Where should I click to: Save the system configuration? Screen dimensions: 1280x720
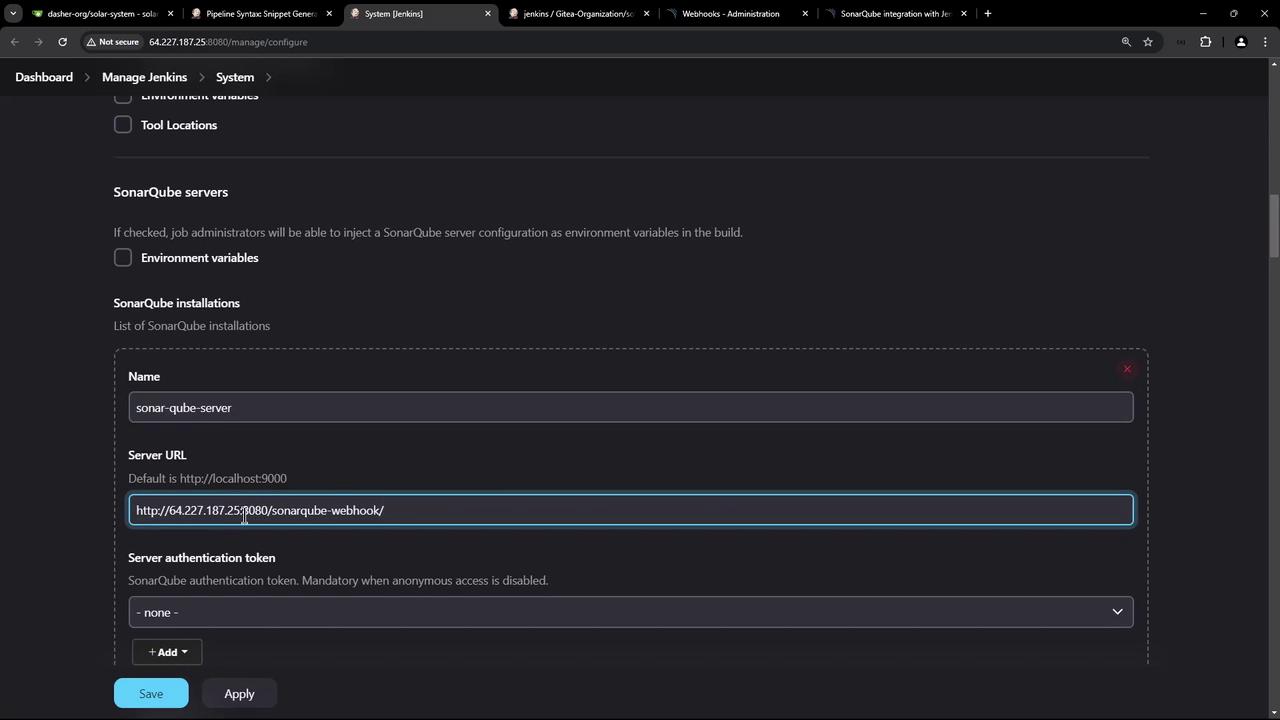click(151, 693)
